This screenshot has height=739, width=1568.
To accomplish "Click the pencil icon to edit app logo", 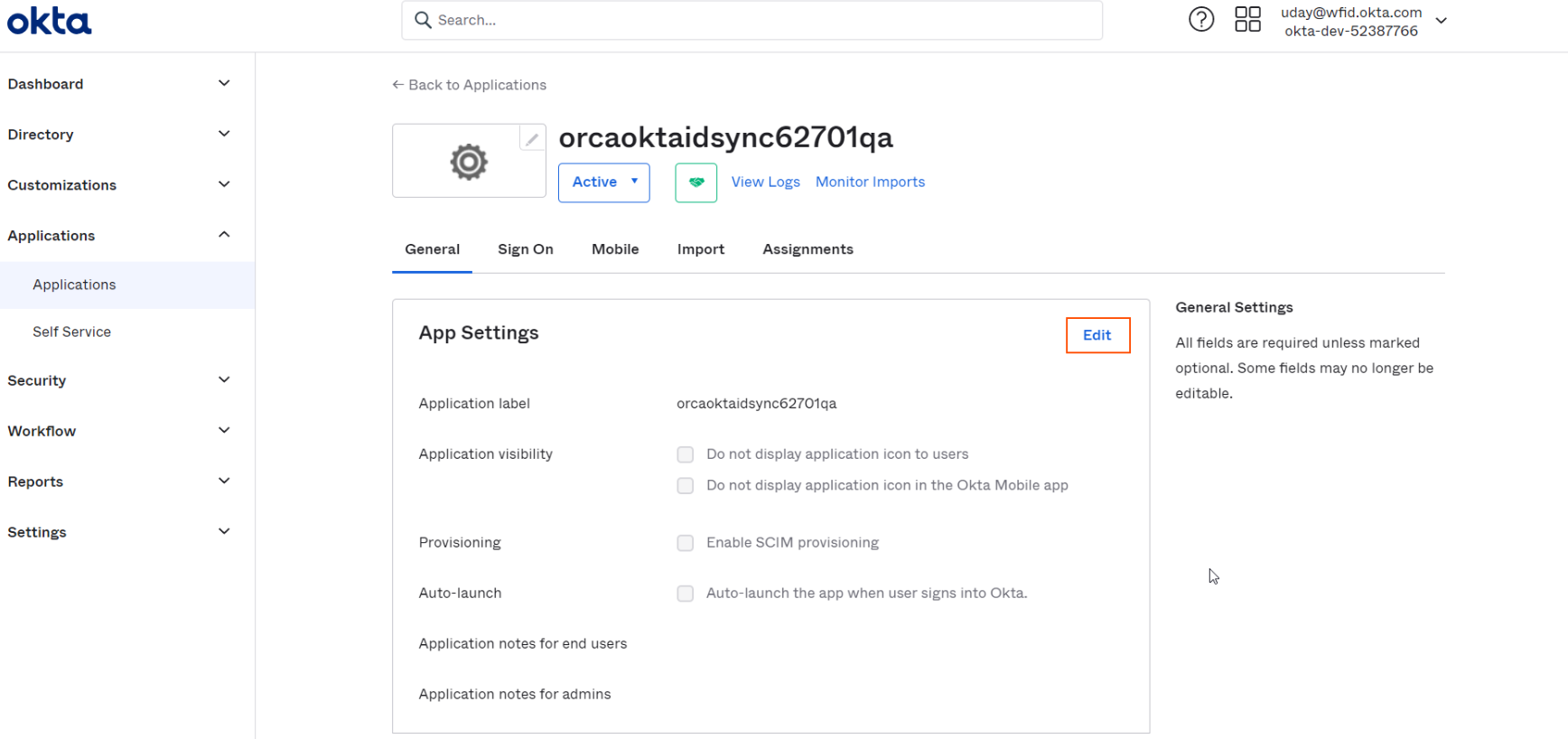I will tap(532, 138).
